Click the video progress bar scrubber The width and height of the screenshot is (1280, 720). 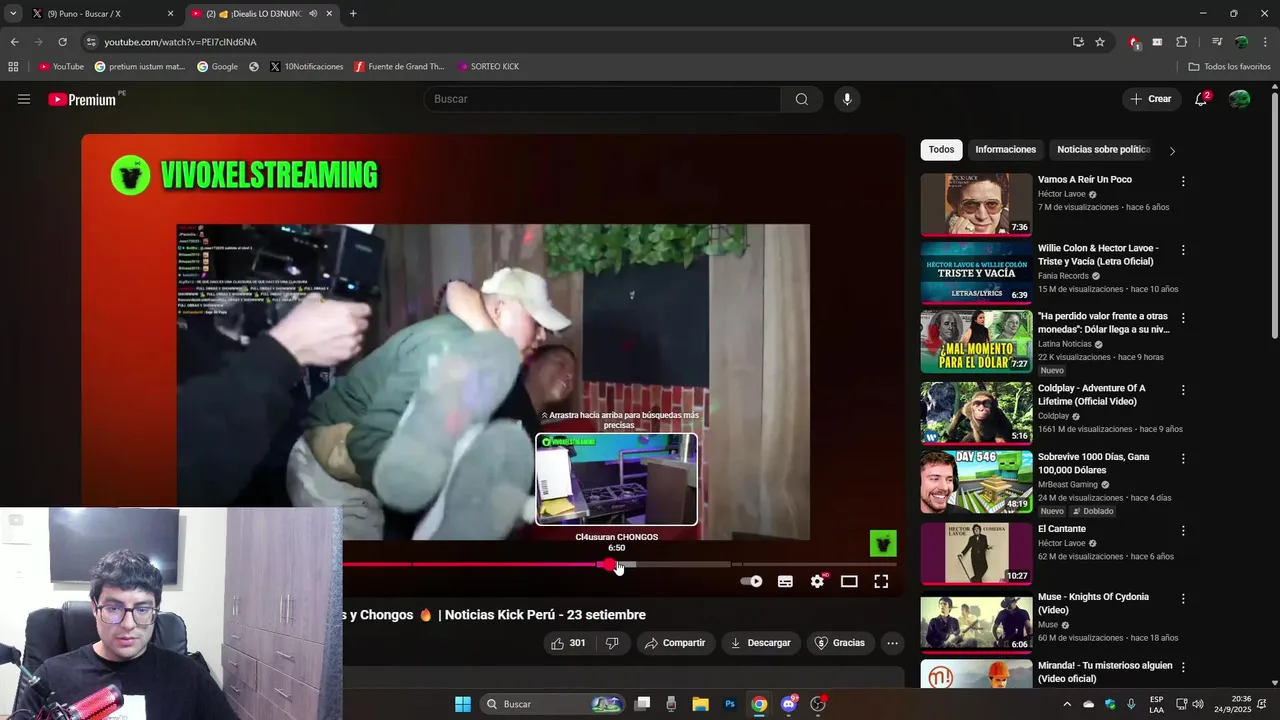pos(608,564)
